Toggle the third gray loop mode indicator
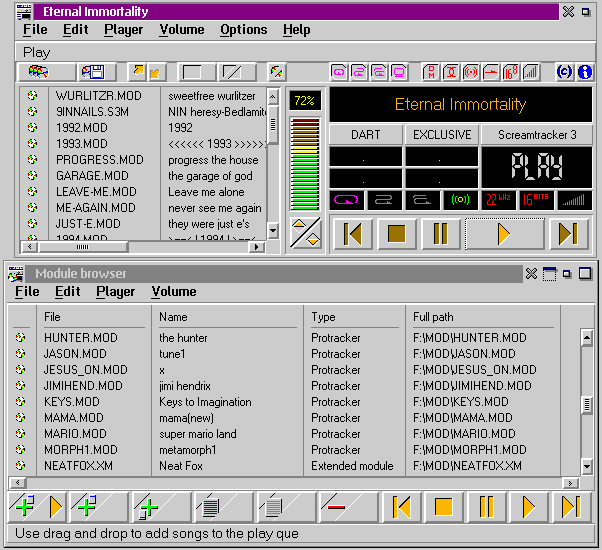 422,200
